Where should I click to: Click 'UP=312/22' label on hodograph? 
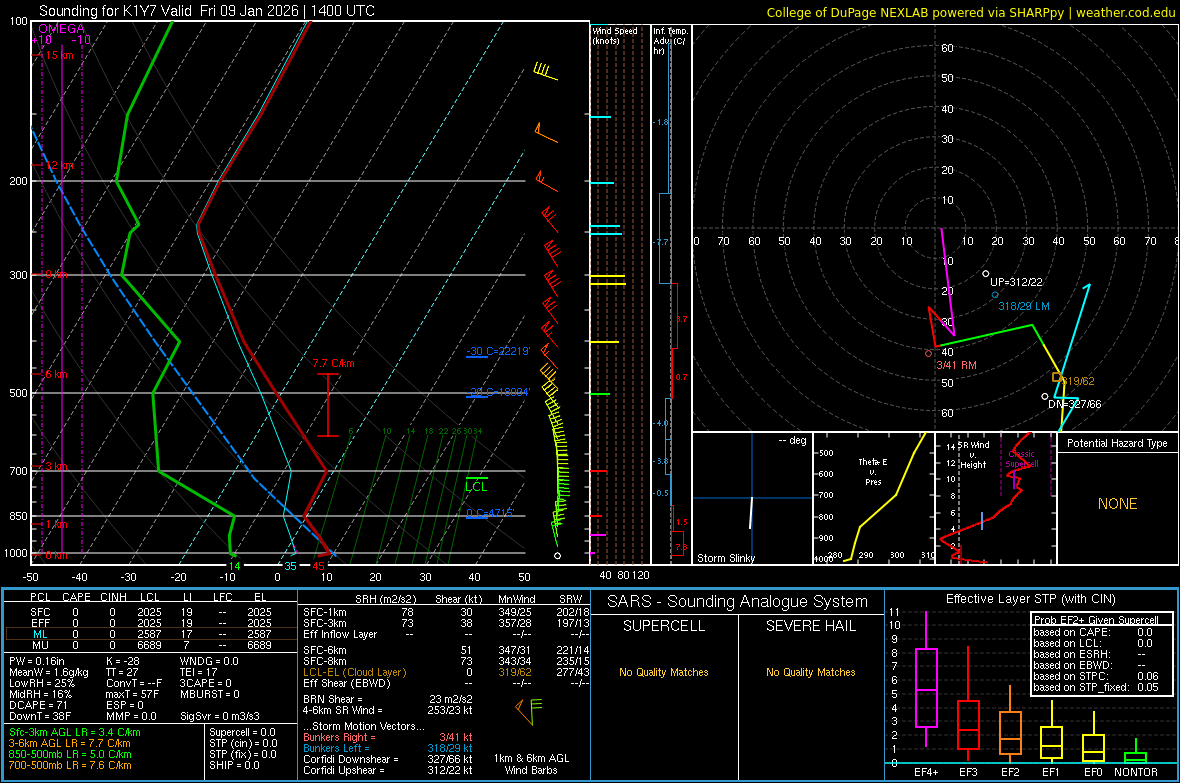pos(1016,282)
